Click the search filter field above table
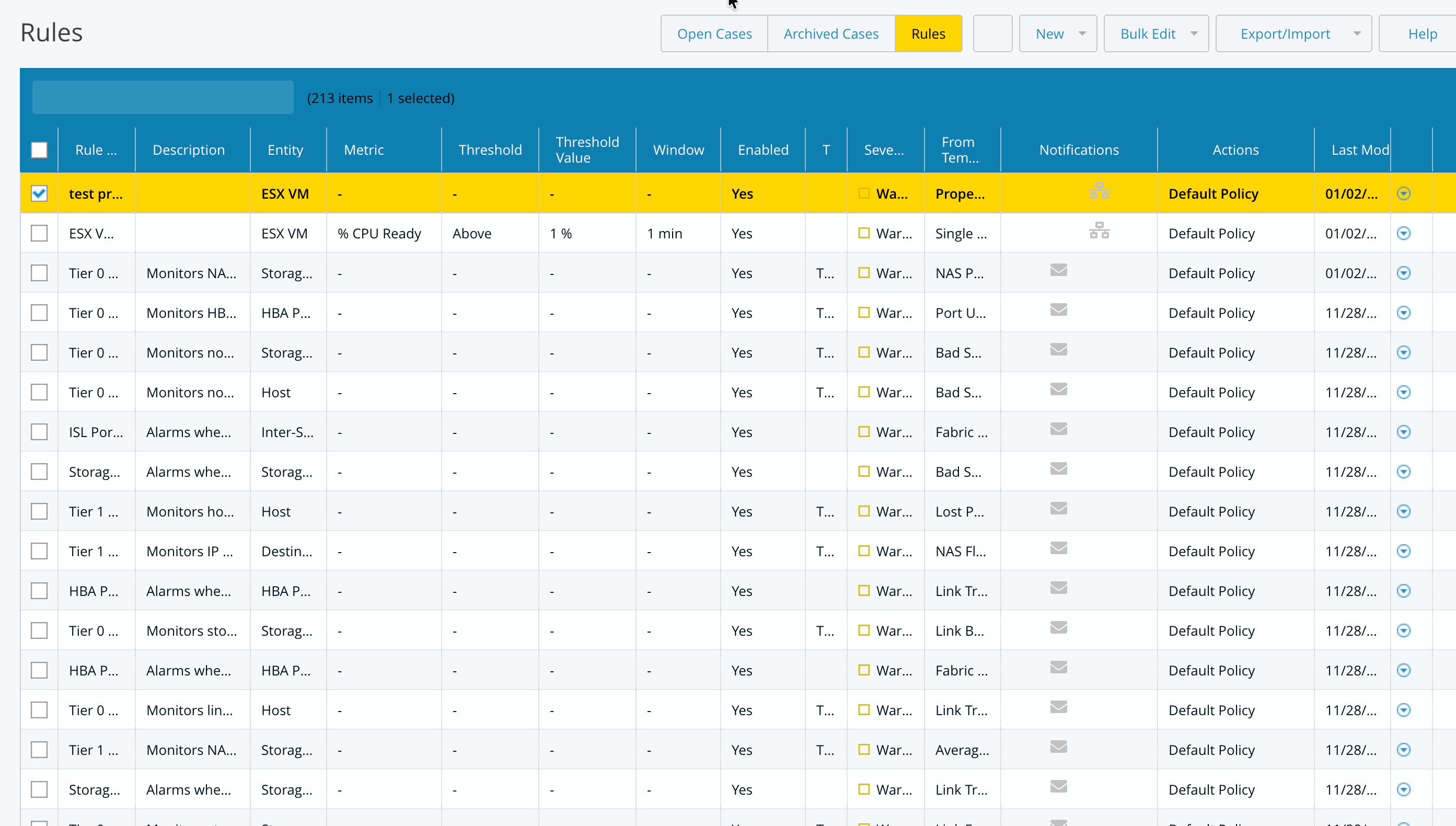This screenshot has height=826, width=1456. pos(163,98)
